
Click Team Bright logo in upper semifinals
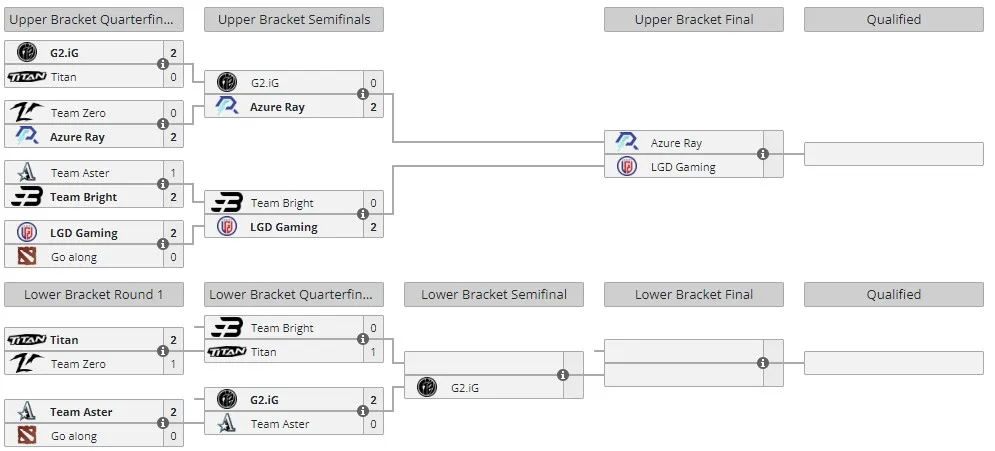(x=227, y=203)
